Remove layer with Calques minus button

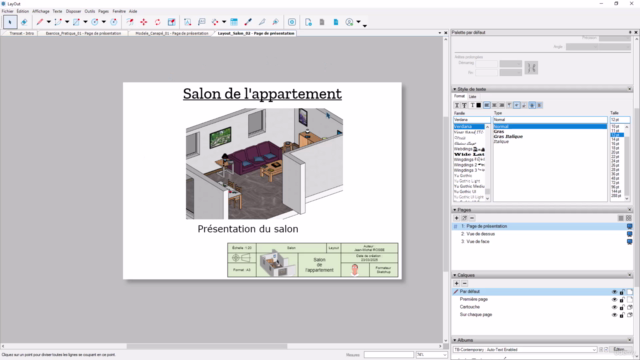click(x=464, y=283)
